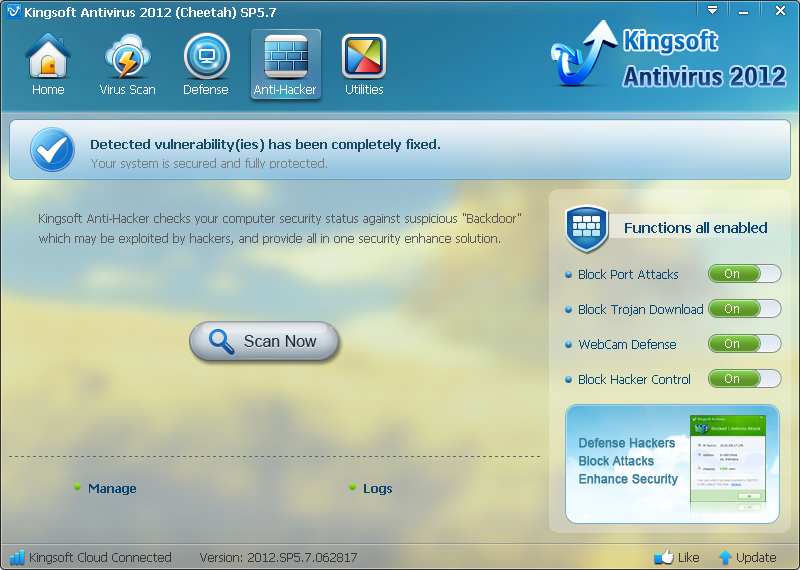This screenshot has height=570, width=800.
Task: Open the Virus Scan cloud icon
Action: coord(127,58)
